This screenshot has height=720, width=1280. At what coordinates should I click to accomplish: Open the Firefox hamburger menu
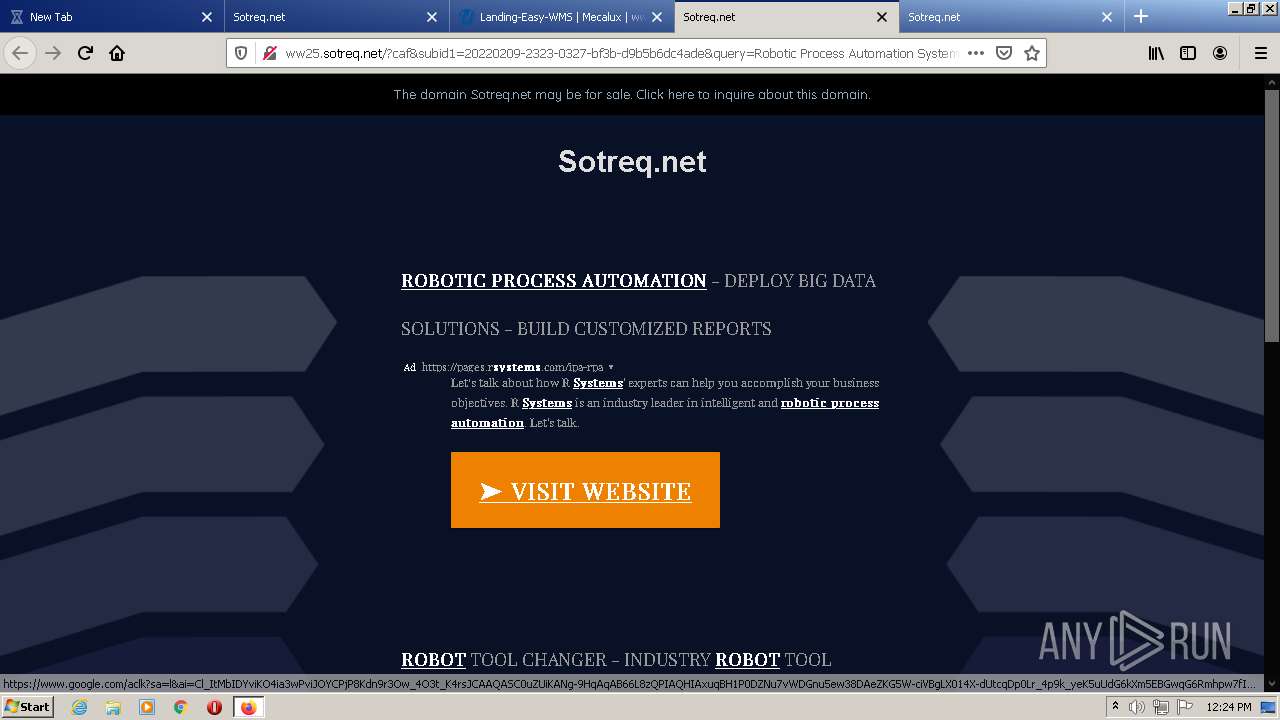pos(1260,53)
